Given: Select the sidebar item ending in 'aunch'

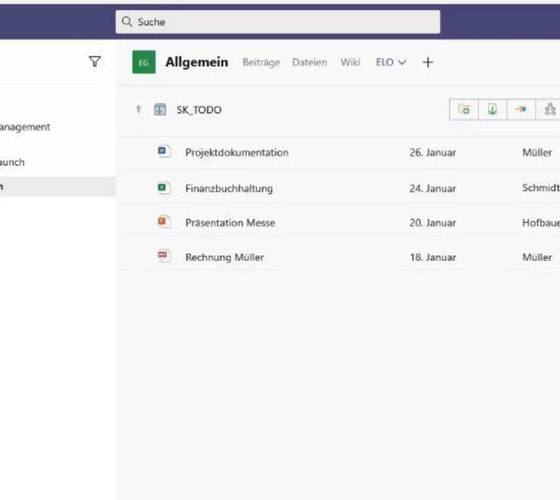Looking at the screenshot, I should point(12,162).
